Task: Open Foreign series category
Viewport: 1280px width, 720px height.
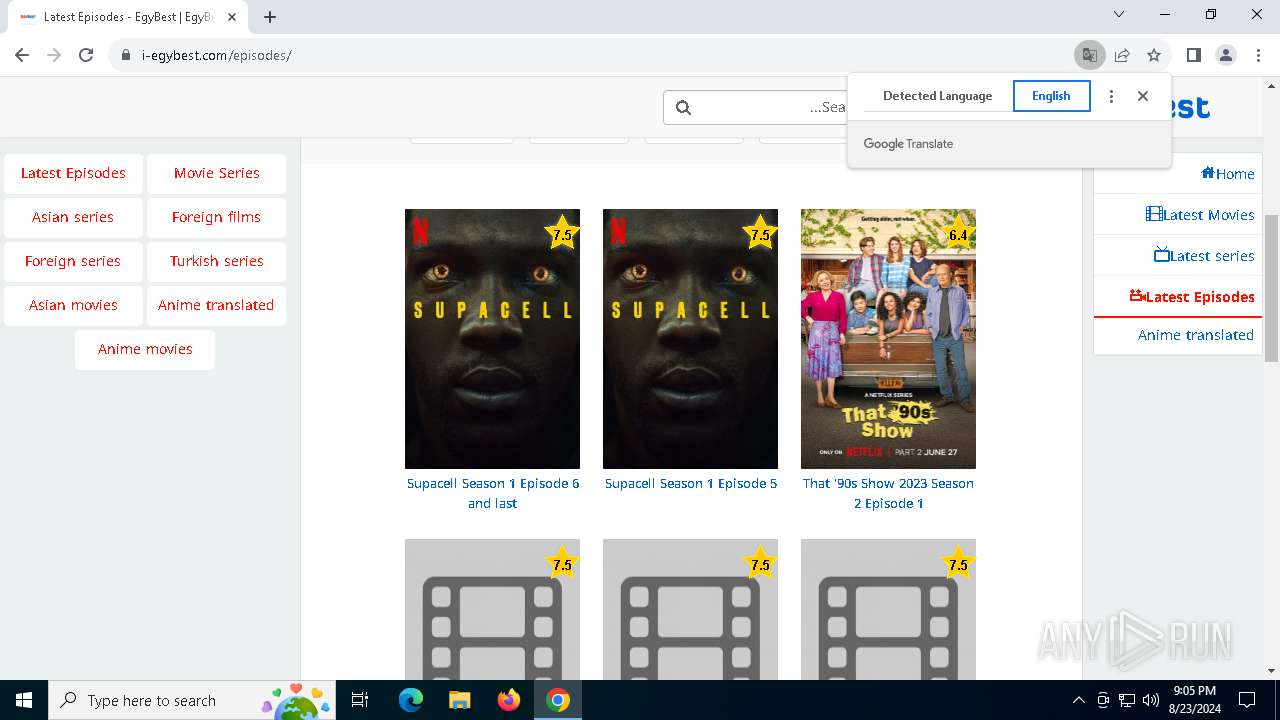Action: [73, 261]
